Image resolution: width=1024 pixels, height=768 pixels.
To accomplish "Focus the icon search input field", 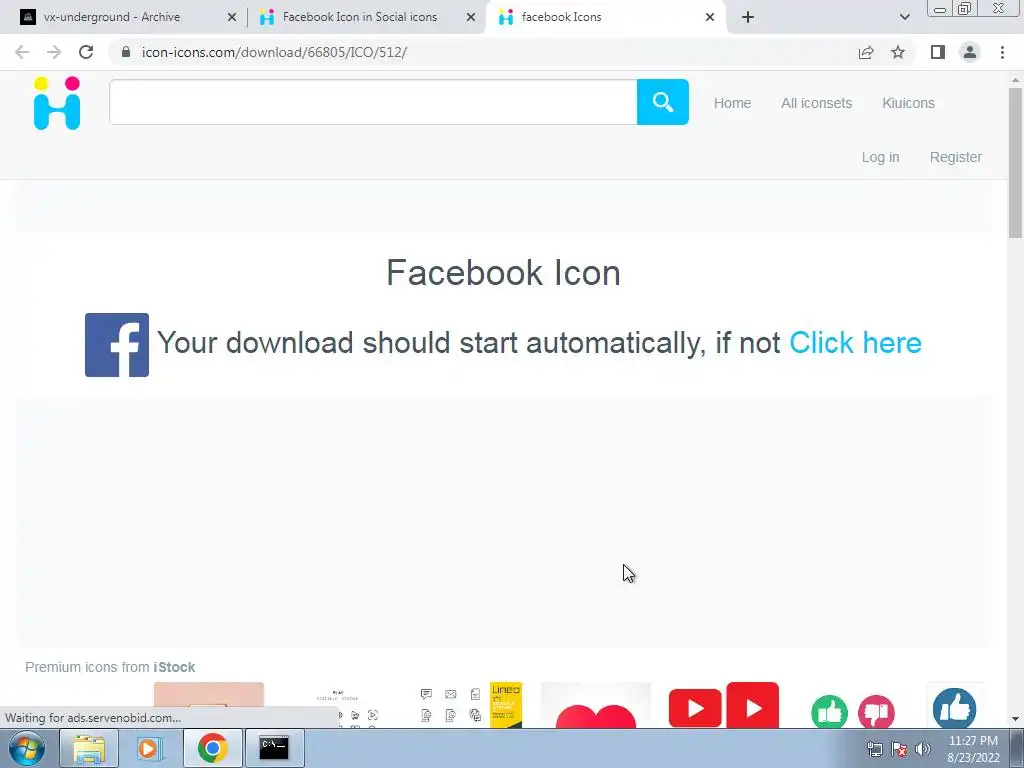I will (373, 102).
